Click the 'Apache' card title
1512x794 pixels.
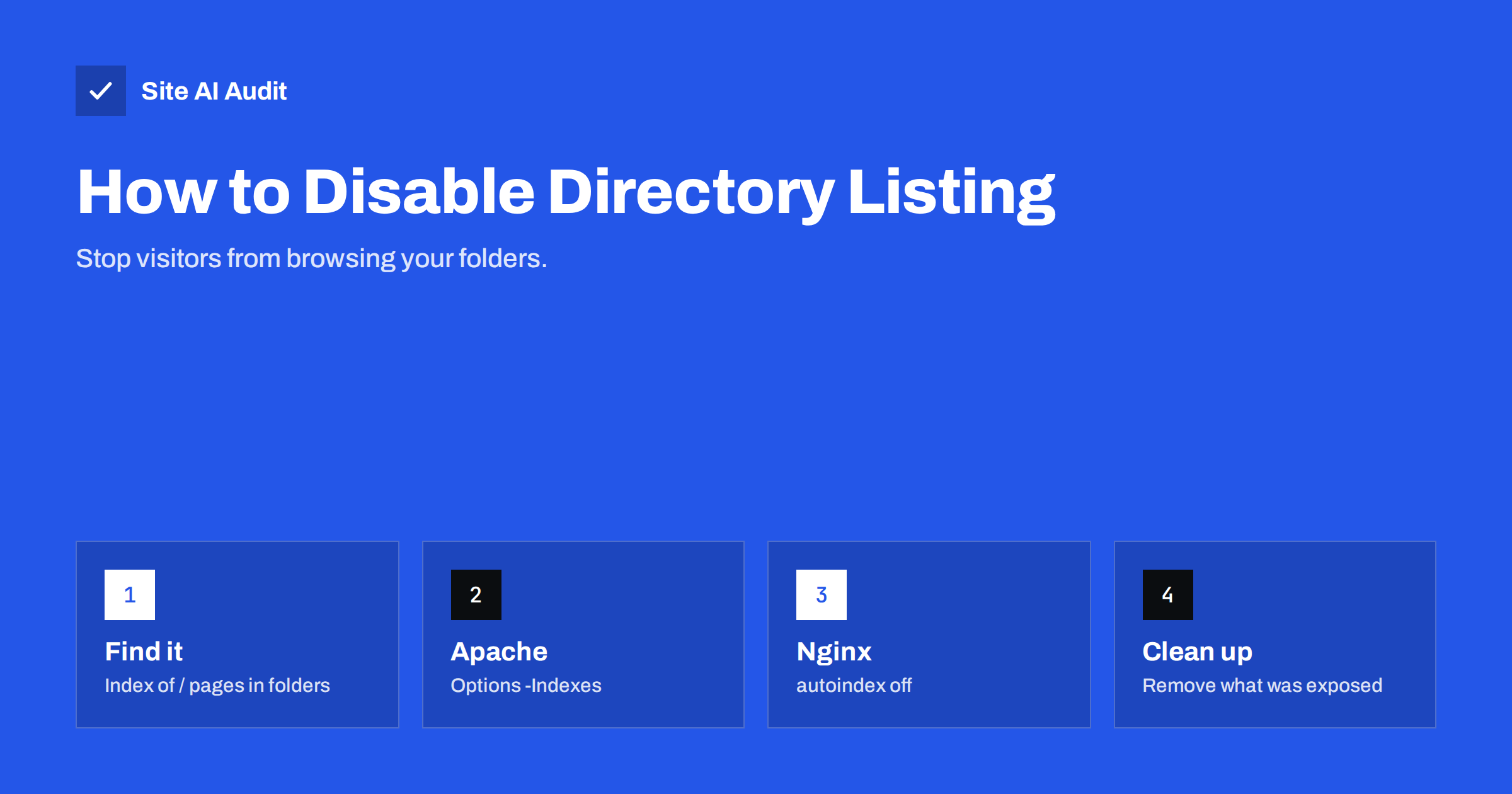pos(499,652)
